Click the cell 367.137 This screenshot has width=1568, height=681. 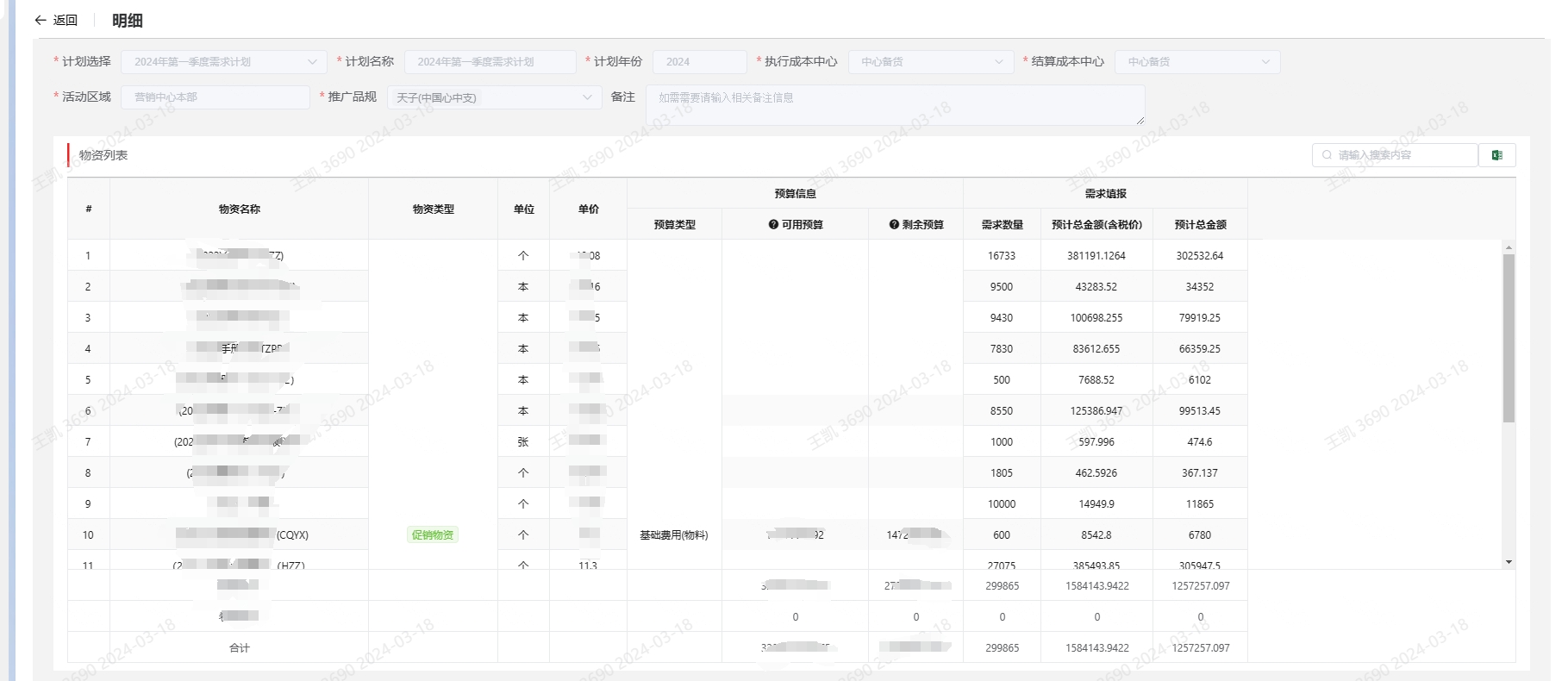click(x=1200, y=473)
